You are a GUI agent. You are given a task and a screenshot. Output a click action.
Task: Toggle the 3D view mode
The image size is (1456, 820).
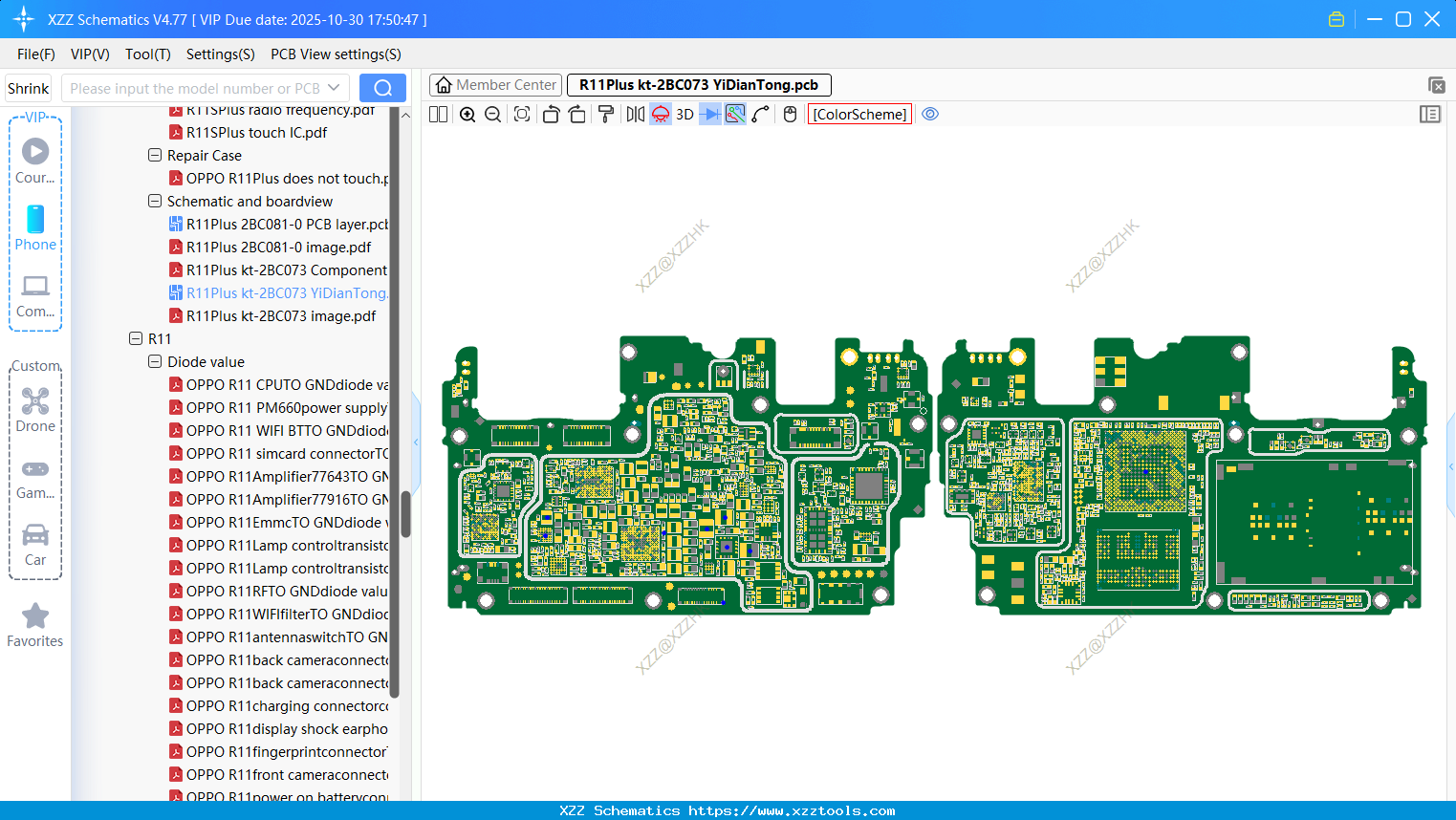pyautogui.click(x=685, y=115)
